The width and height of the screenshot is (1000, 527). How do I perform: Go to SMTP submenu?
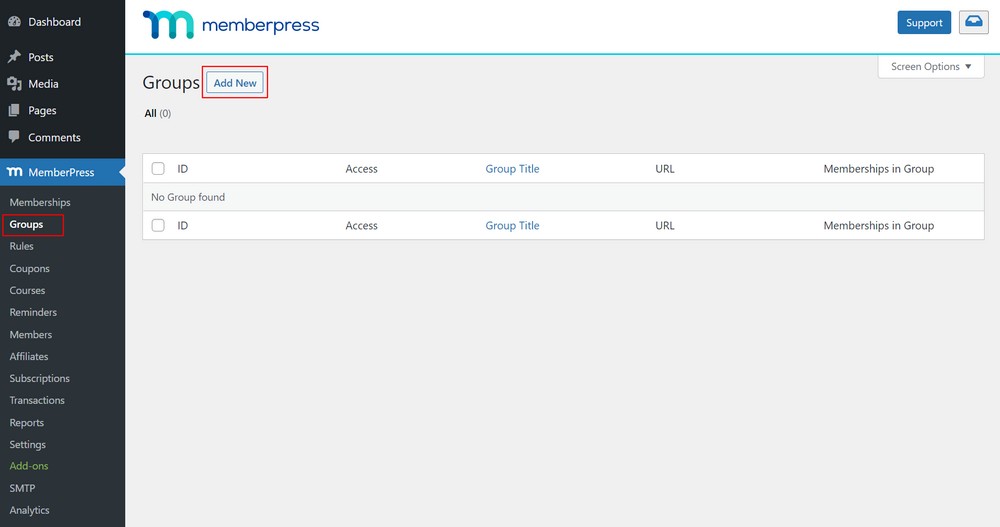[22, 488]
